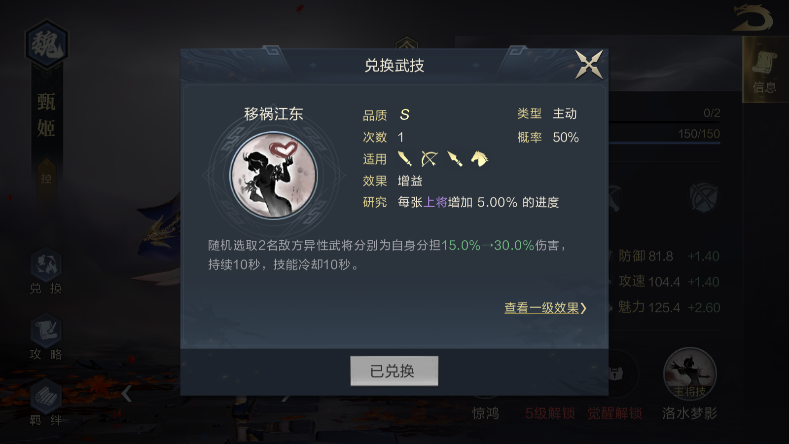This screenshot has height=444, width=789.
Task: Open the 兑换 sidebar icon
Action: 46,271
